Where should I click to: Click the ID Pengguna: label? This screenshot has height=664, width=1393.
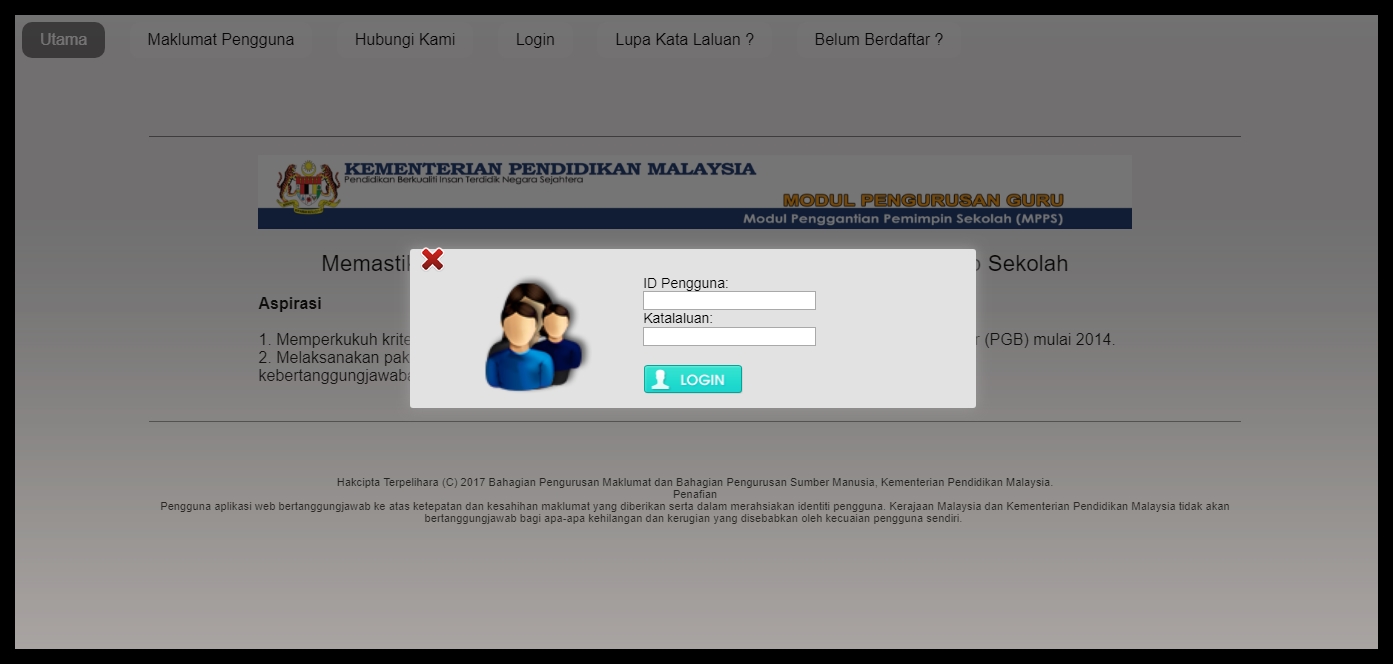pyautogui.click(x=686, y=283)
